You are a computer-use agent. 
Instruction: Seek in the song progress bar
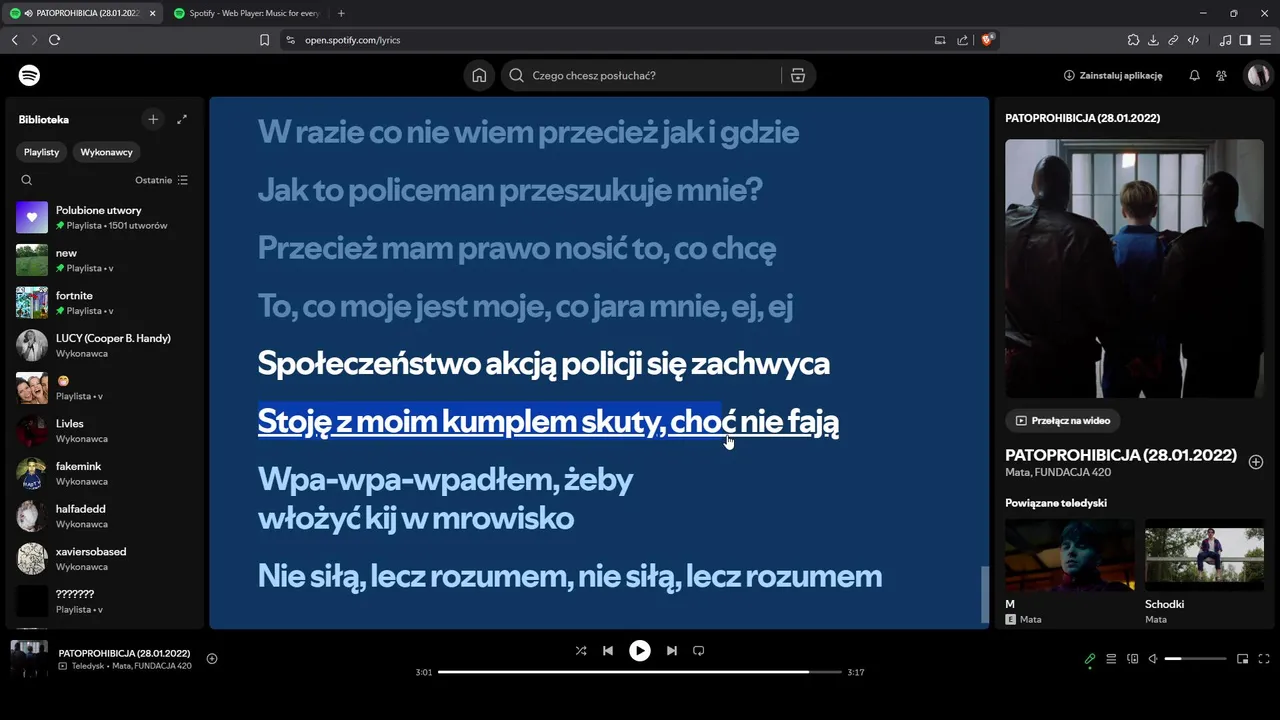[x=640, y=672]
